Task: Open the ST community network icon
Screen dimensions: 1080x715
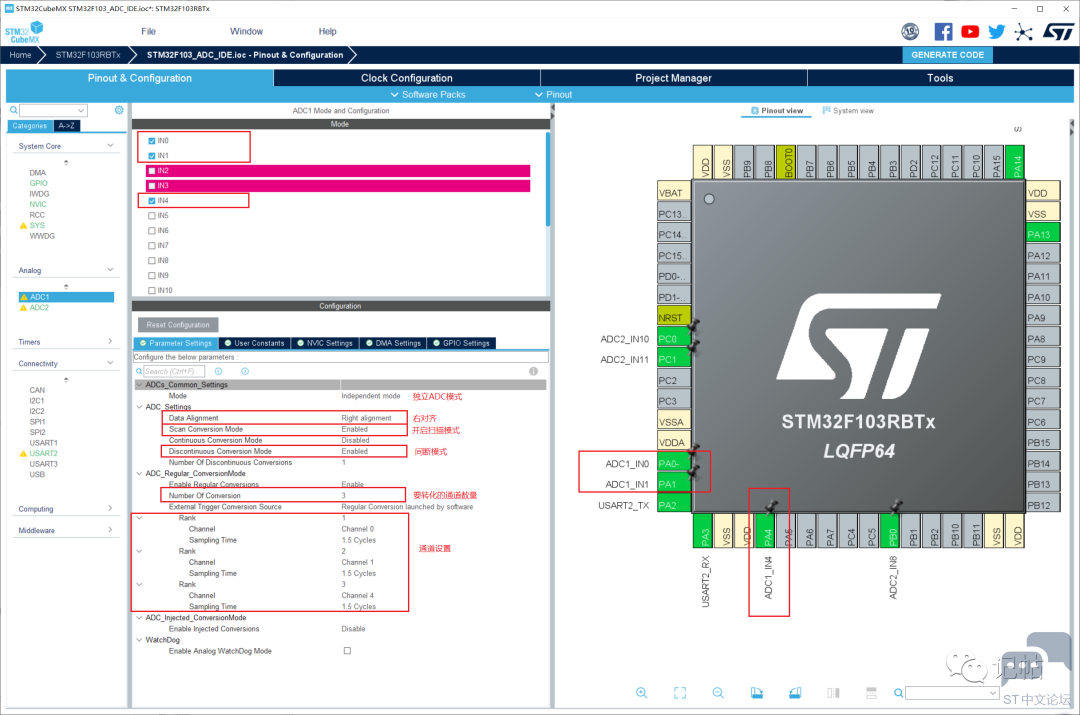Action: click(x=1024, y=32)
